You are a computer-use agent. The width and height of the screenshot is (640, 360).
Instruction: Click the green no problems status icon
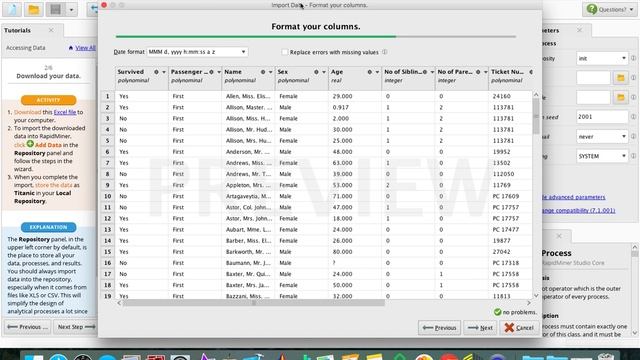[x=497, y=312]
